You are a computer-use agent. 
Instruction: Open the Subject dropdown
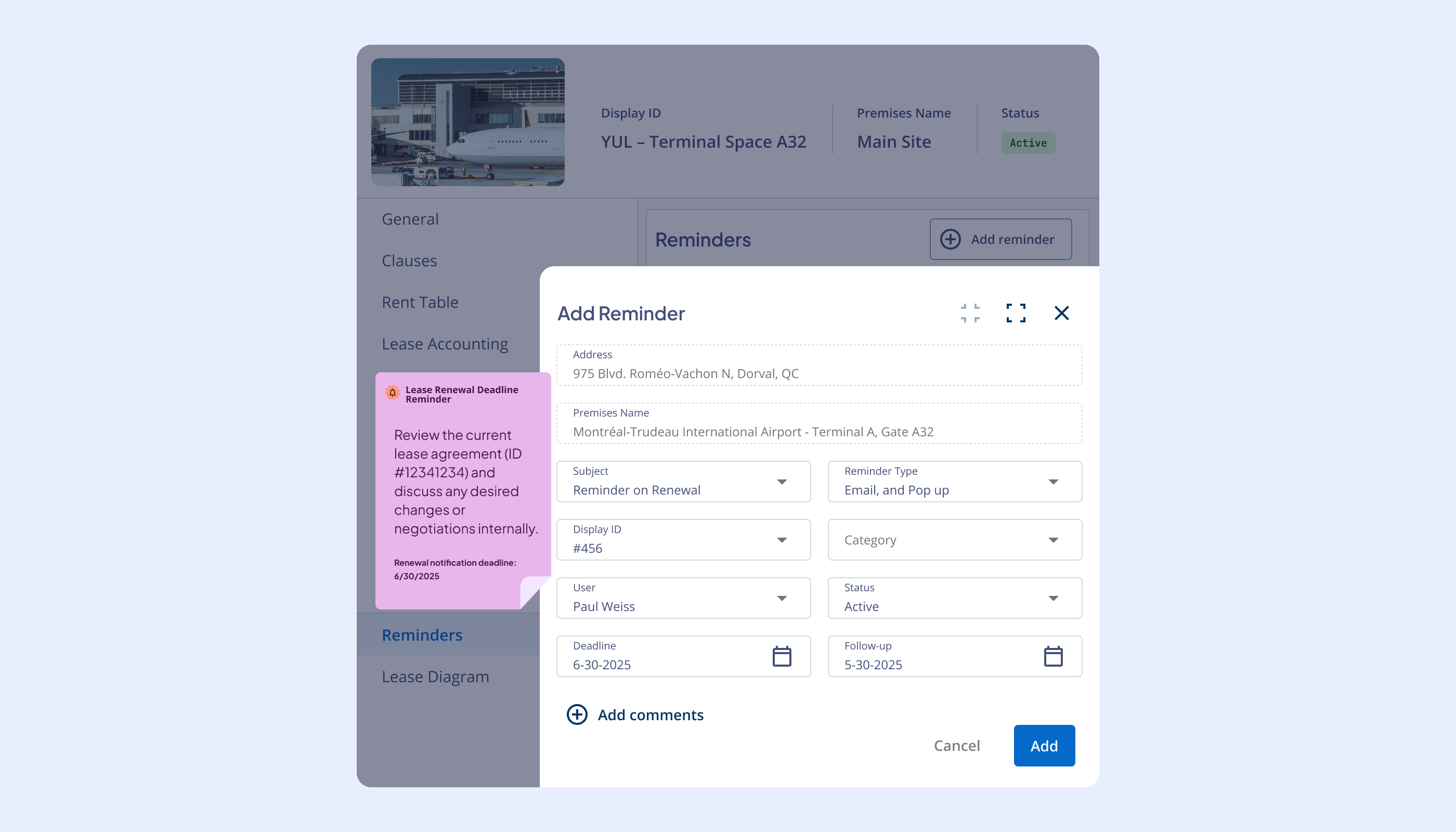[x=782, y=482]
